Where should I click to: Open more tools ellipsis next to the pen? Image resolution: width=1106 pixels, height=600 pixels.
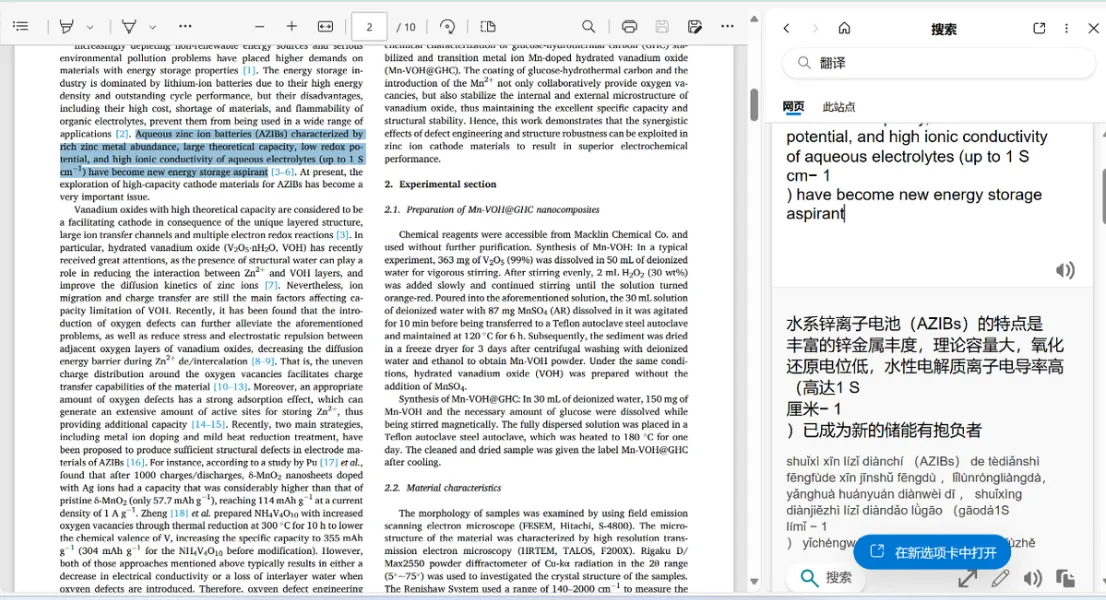(x=185, y=27)
